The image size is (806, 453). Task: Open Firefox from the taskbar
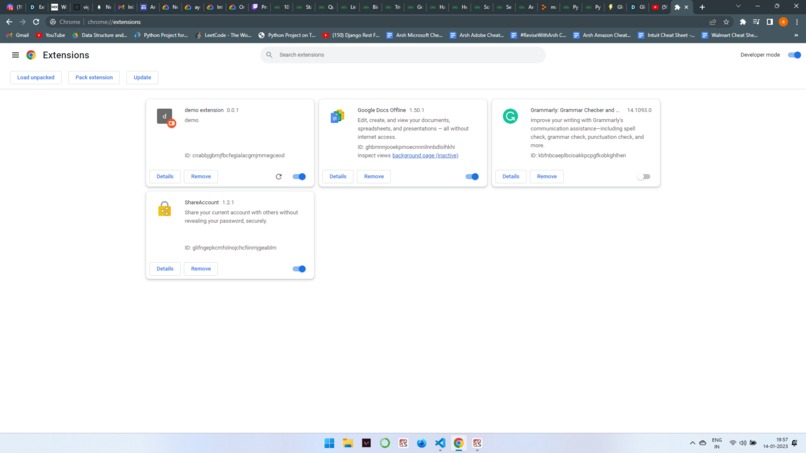(x=422, y=443)
